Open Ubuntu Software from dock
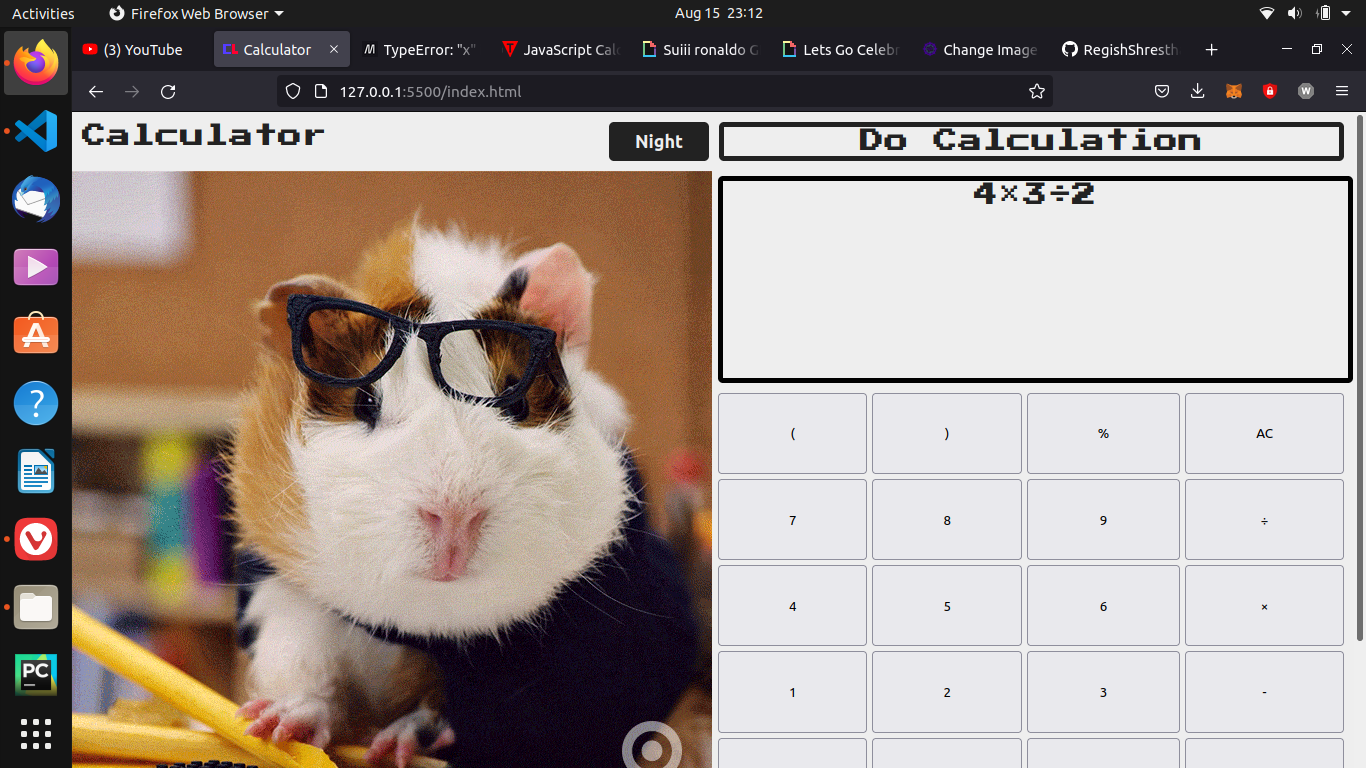 tap(36, 335)
